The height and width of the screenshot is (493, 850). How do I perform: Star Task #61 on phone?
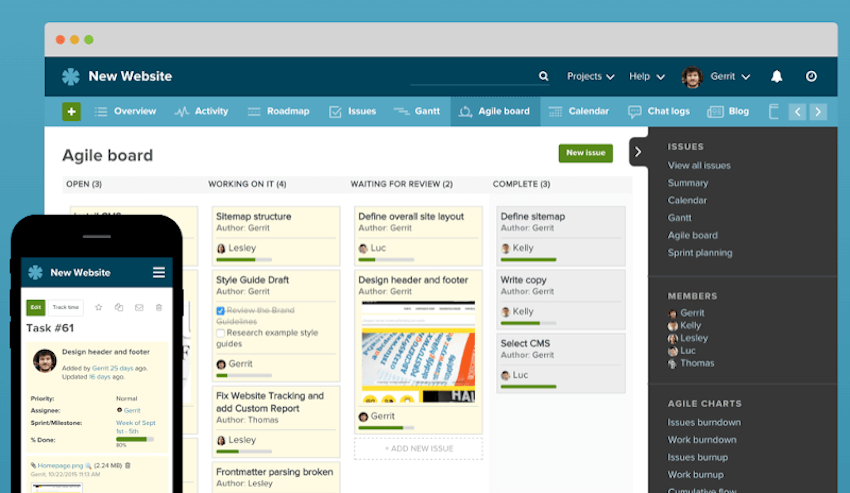99,308
